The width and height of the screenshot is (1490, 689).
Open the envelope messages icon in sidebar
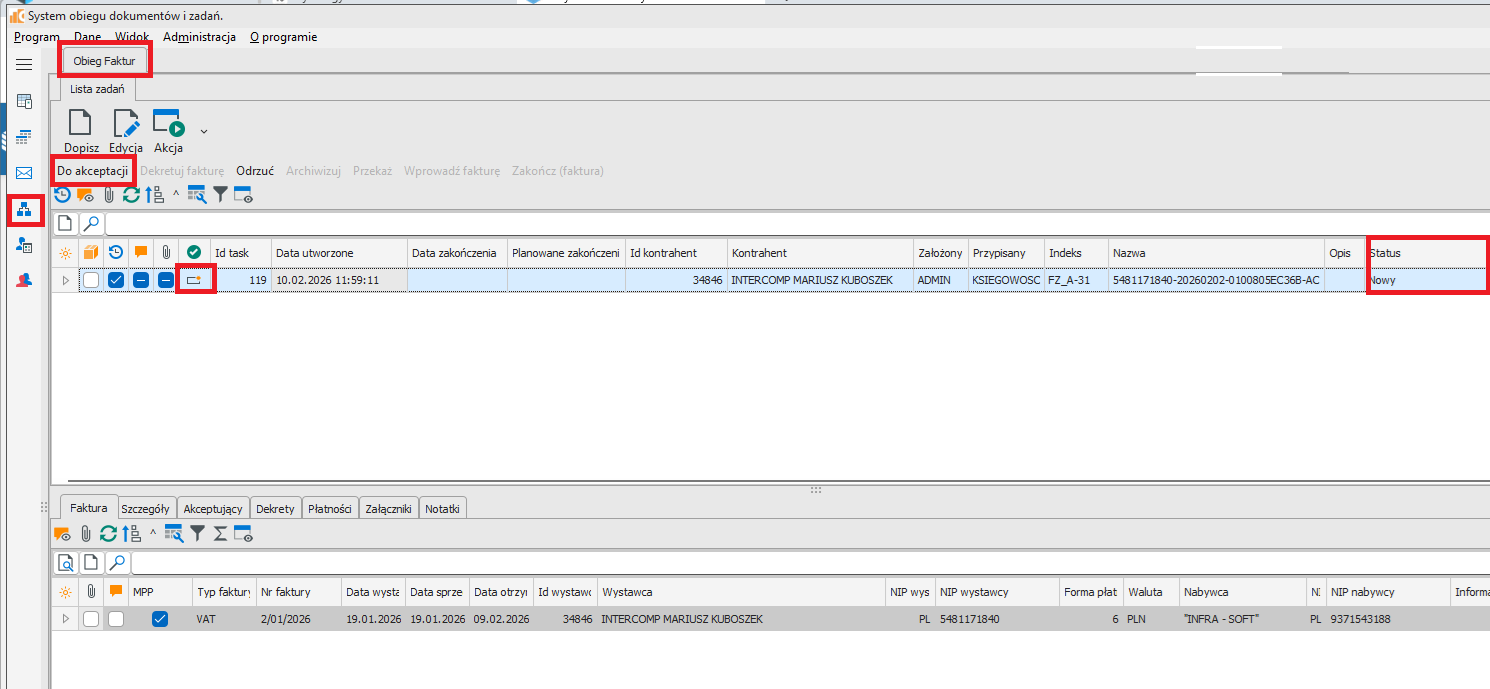tap(24, 173)
